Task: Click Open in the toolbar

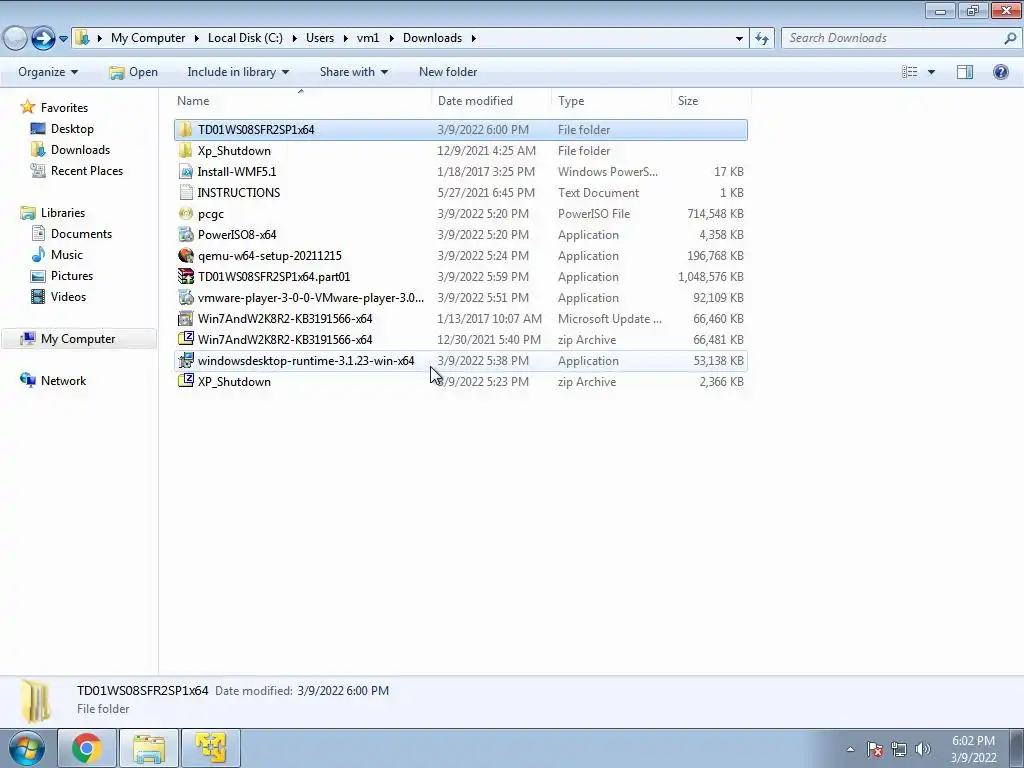Action: pyautogui.click(x=134, y=72)
